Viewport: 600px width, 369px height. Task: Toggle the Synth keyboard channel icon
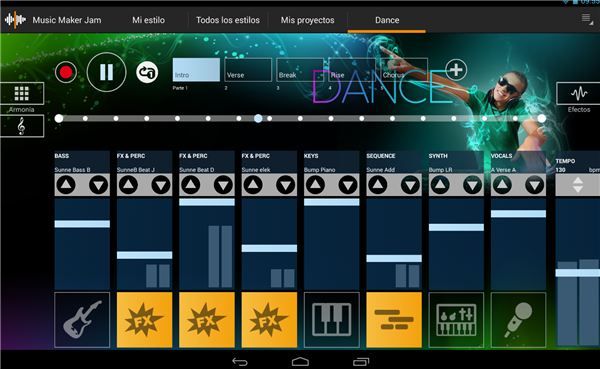pos(456,320)
